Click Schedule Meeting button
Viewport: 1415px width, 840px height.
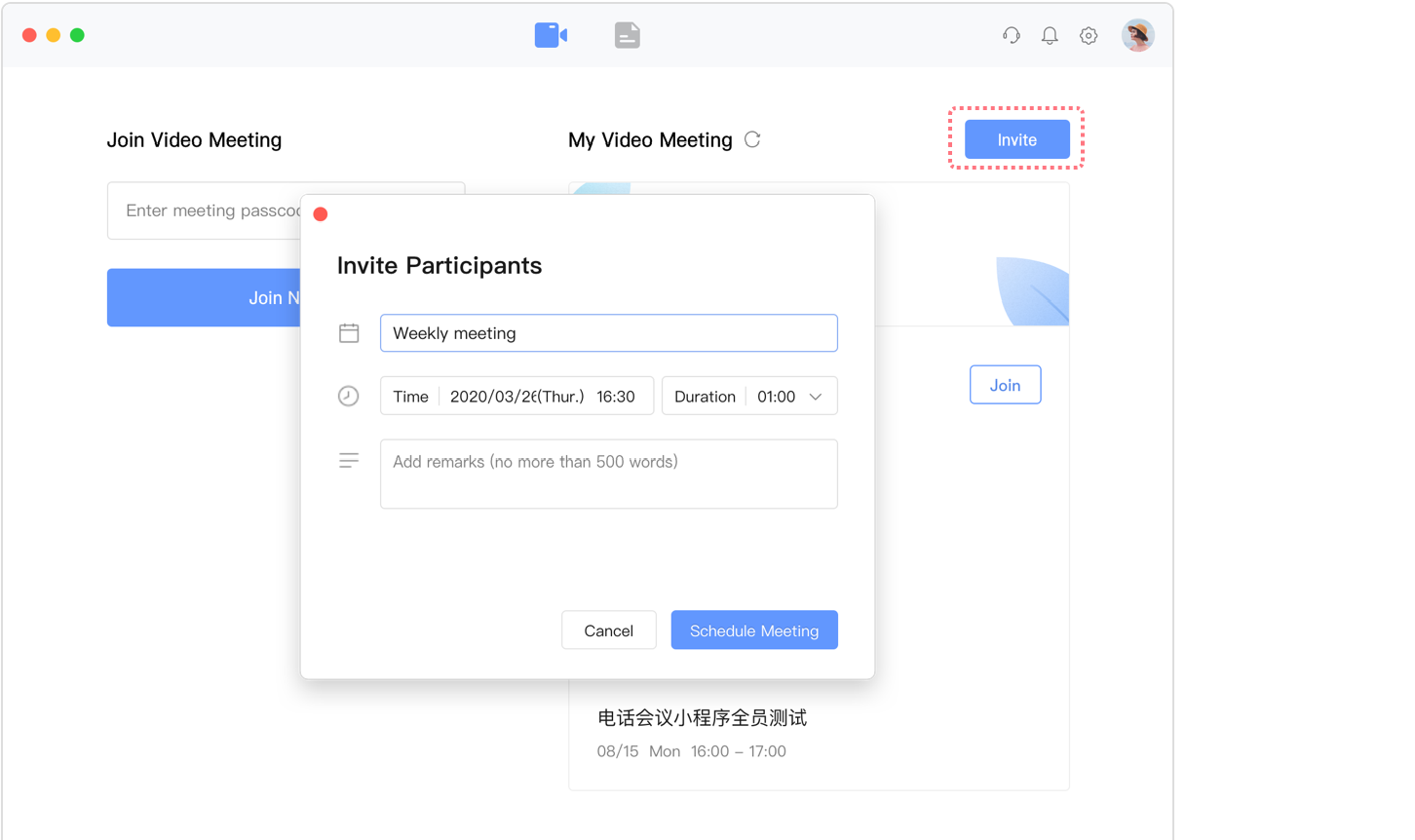[753, 630]
